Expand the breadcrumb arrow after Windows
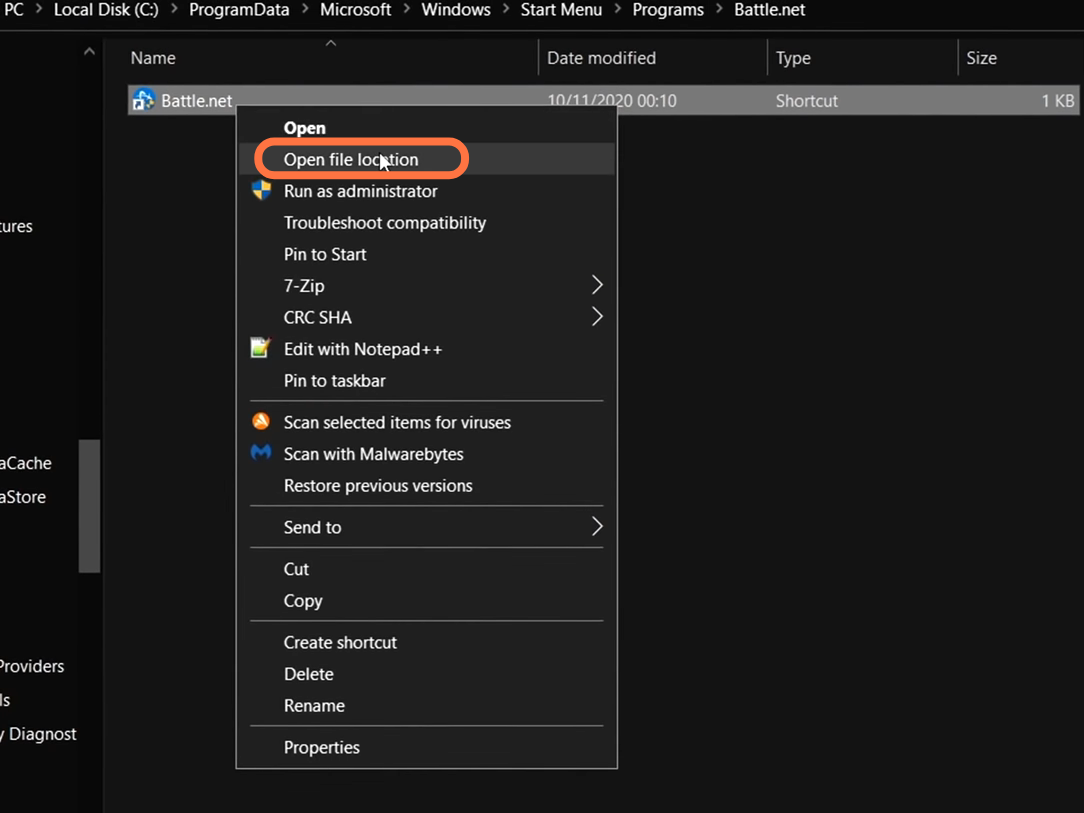1084x813 pixels. coord(505,9)
